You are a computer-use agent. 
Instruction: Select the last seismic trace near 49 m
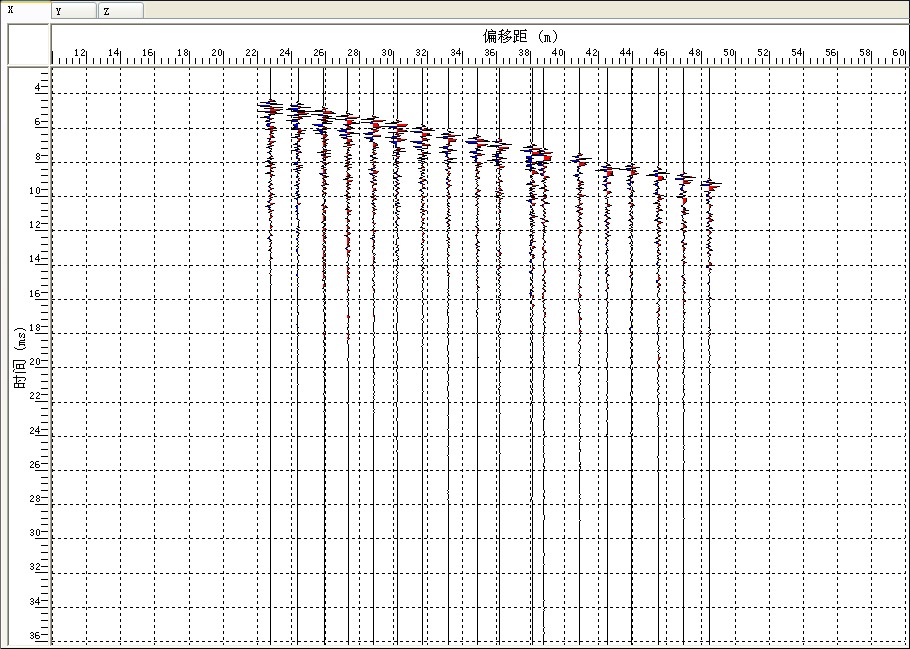pos(709,355)
